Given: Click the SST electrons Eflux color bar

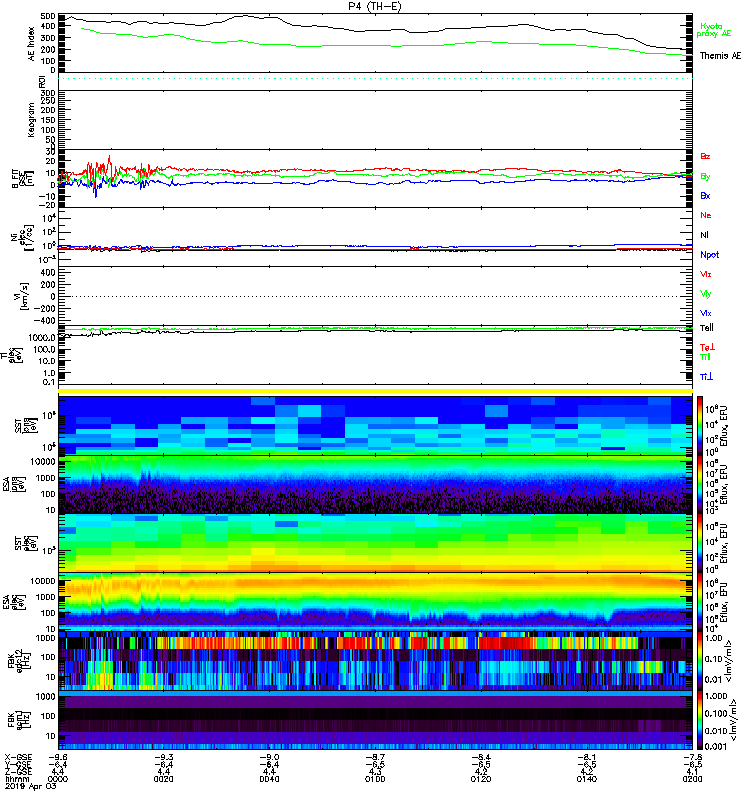Looking at the screenshot, I should point(700,543).
